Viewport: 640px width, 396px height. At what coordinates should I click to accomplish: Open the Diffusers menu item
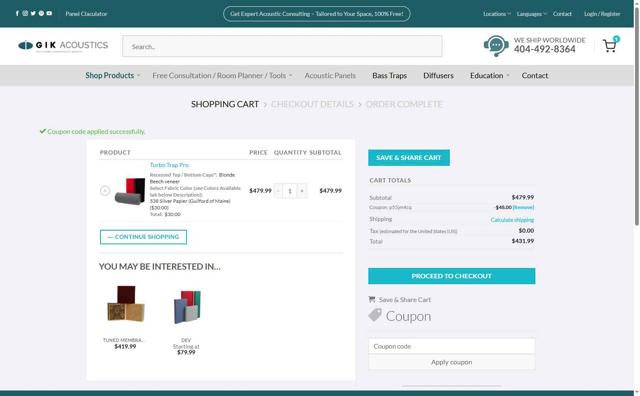pyautogui.click(x=438, y=76)
